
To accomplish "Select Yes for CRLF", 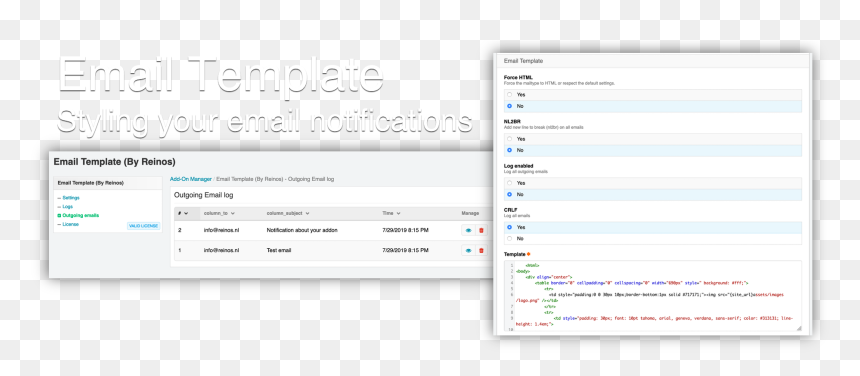I will click(510, 227).
